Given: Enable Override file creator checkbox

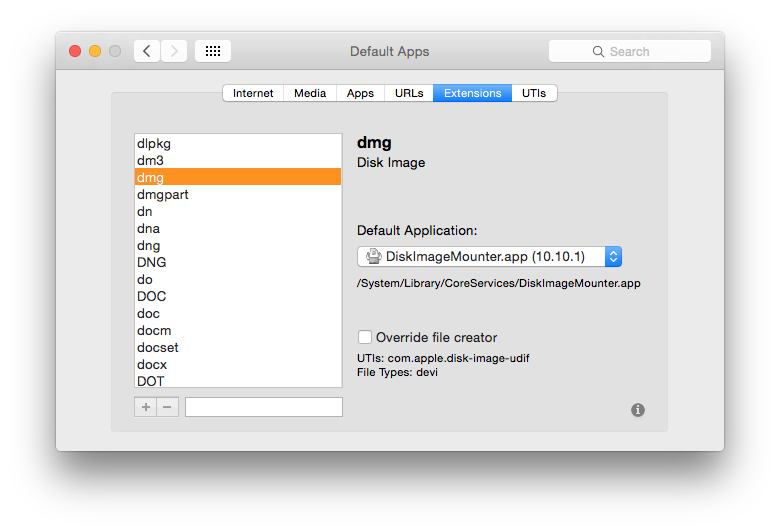Looking at the screenshot, I should click(x=366, y=337).
